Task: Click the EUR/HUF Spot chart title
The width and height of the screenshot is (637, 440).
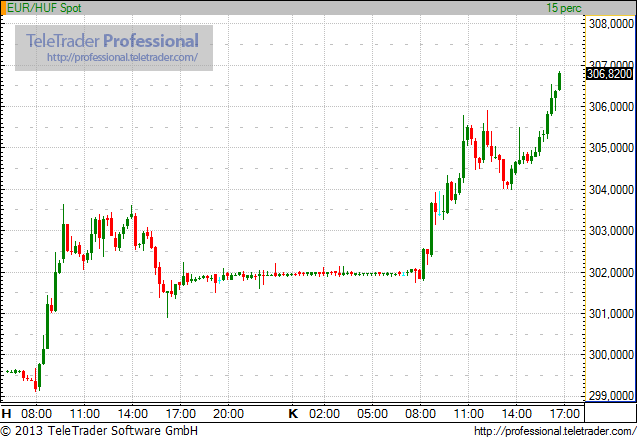Action: pyautogui.click(x=44, y=8)
